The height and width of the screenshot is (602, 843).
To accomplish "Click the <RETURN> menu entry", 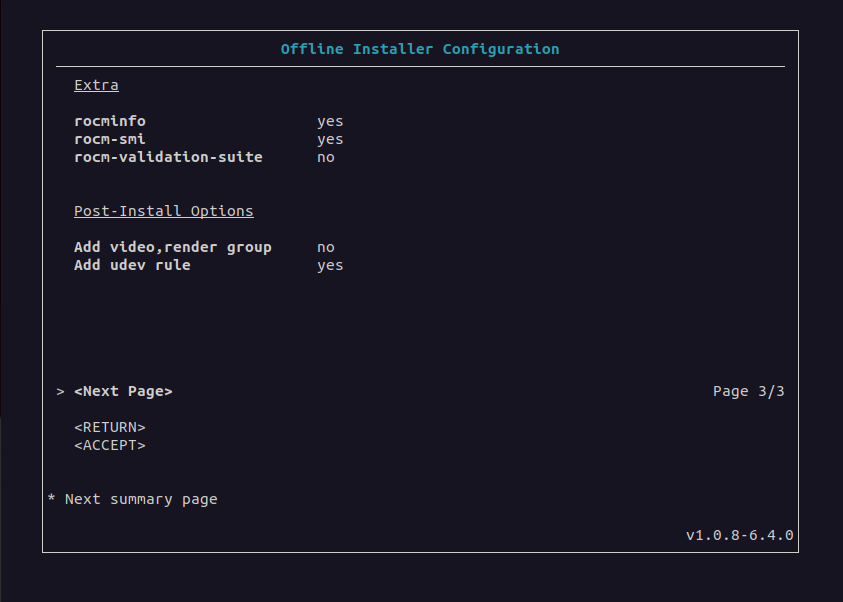I will click(110, 427).
